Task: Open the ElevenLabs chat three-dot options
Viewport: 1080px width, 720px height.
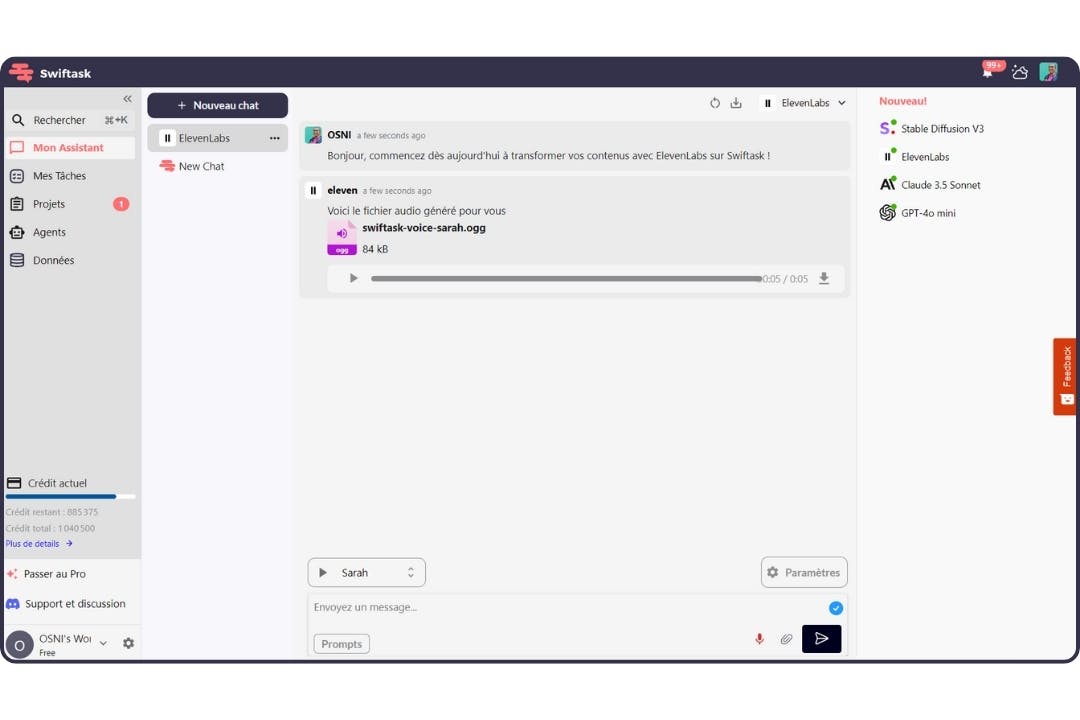Action: [275, 138]
